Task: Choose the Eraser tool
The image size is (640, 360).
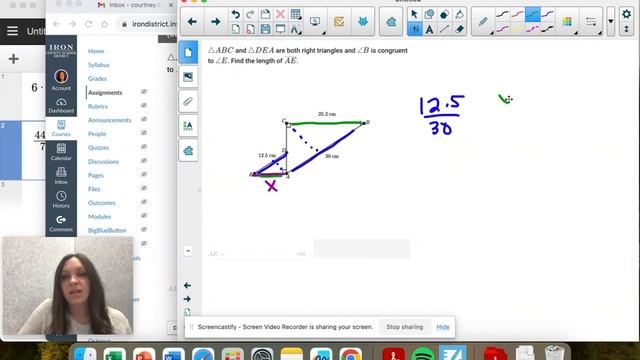Action: [459, 29]
